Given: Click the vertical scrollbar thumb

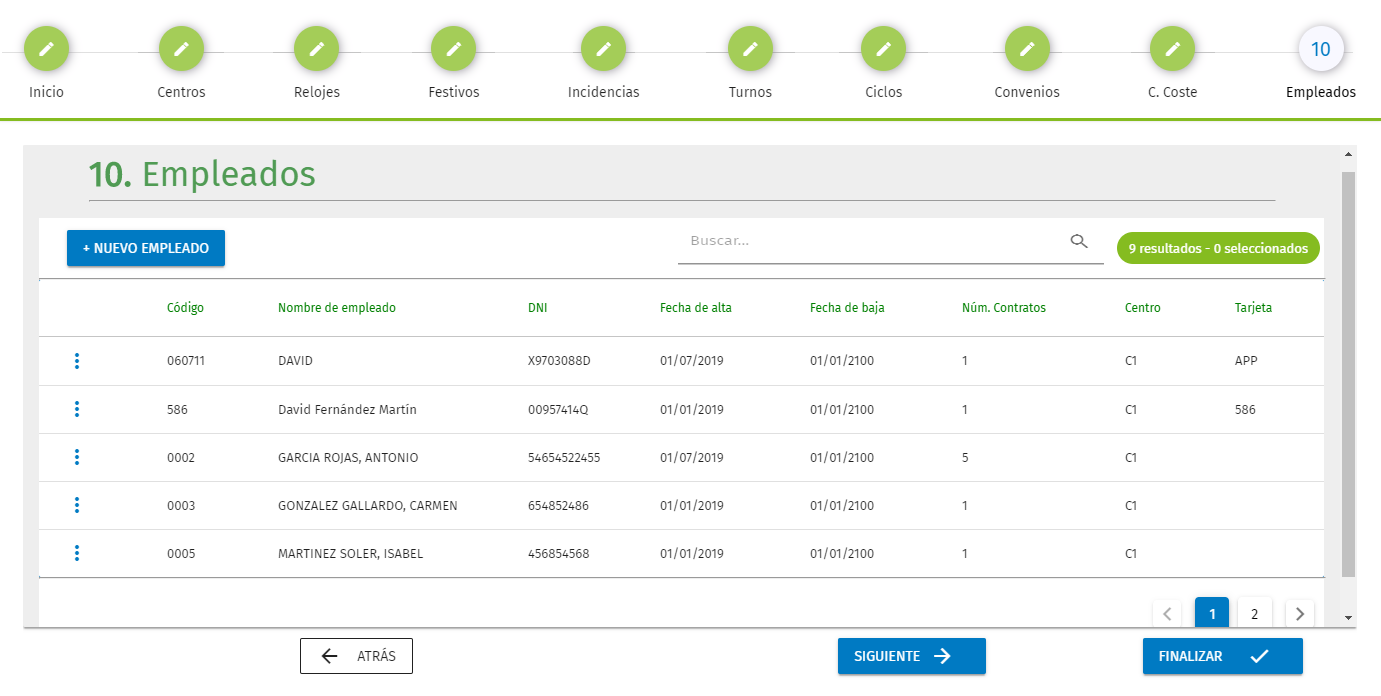Looking at the screenshot, I should (x=1348, y=374).
